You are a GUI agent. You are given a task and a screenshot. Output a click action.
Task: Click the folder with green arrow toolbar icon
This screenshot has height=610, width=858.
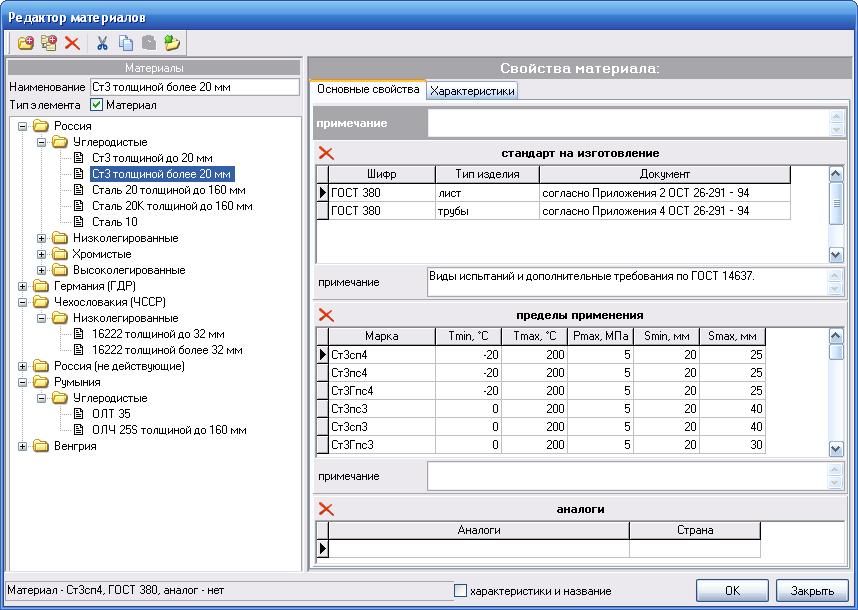pos(172,43)
